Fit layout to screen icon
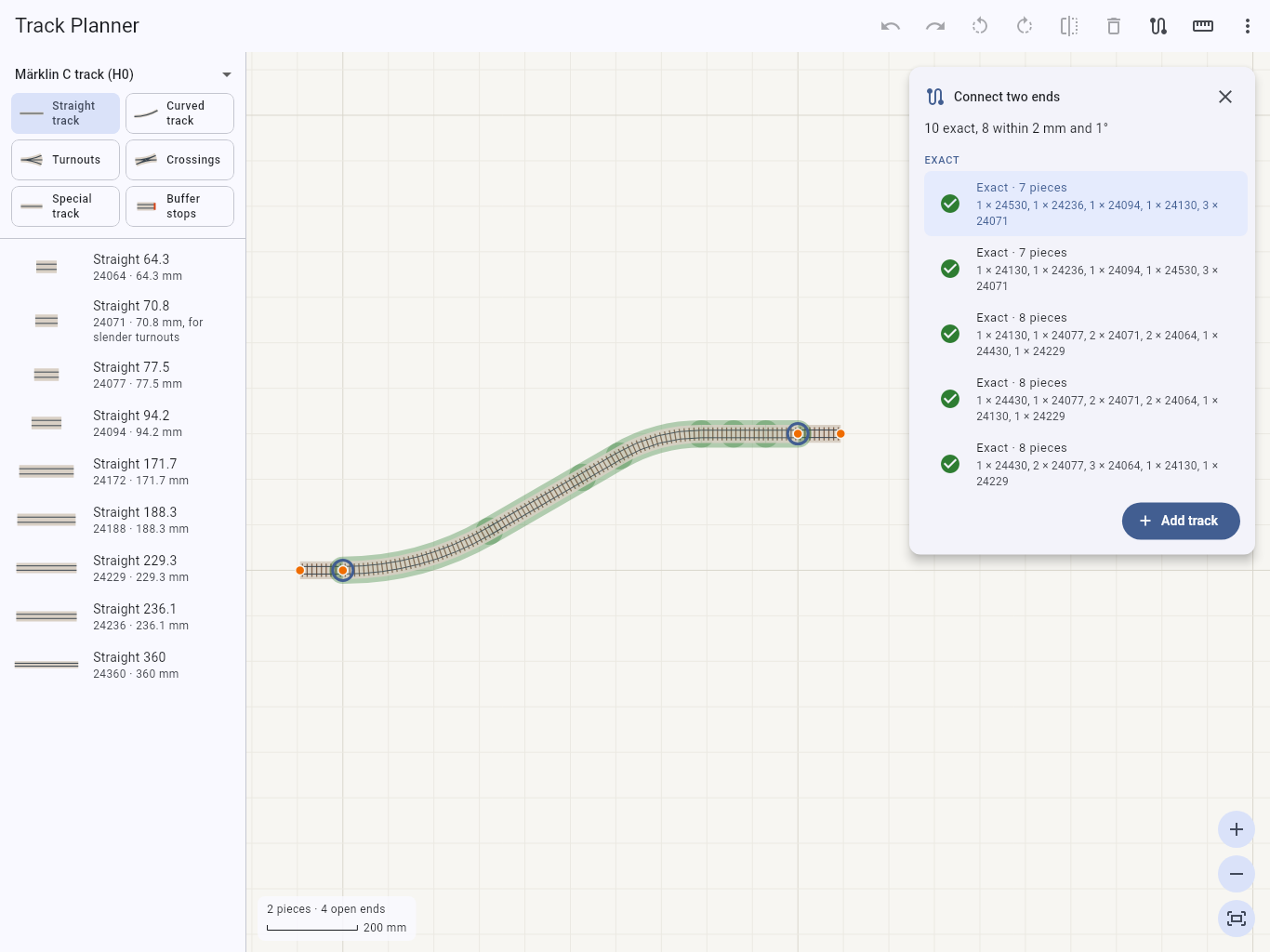This screenshot has width=1270, height=952. click(1237, 919)
